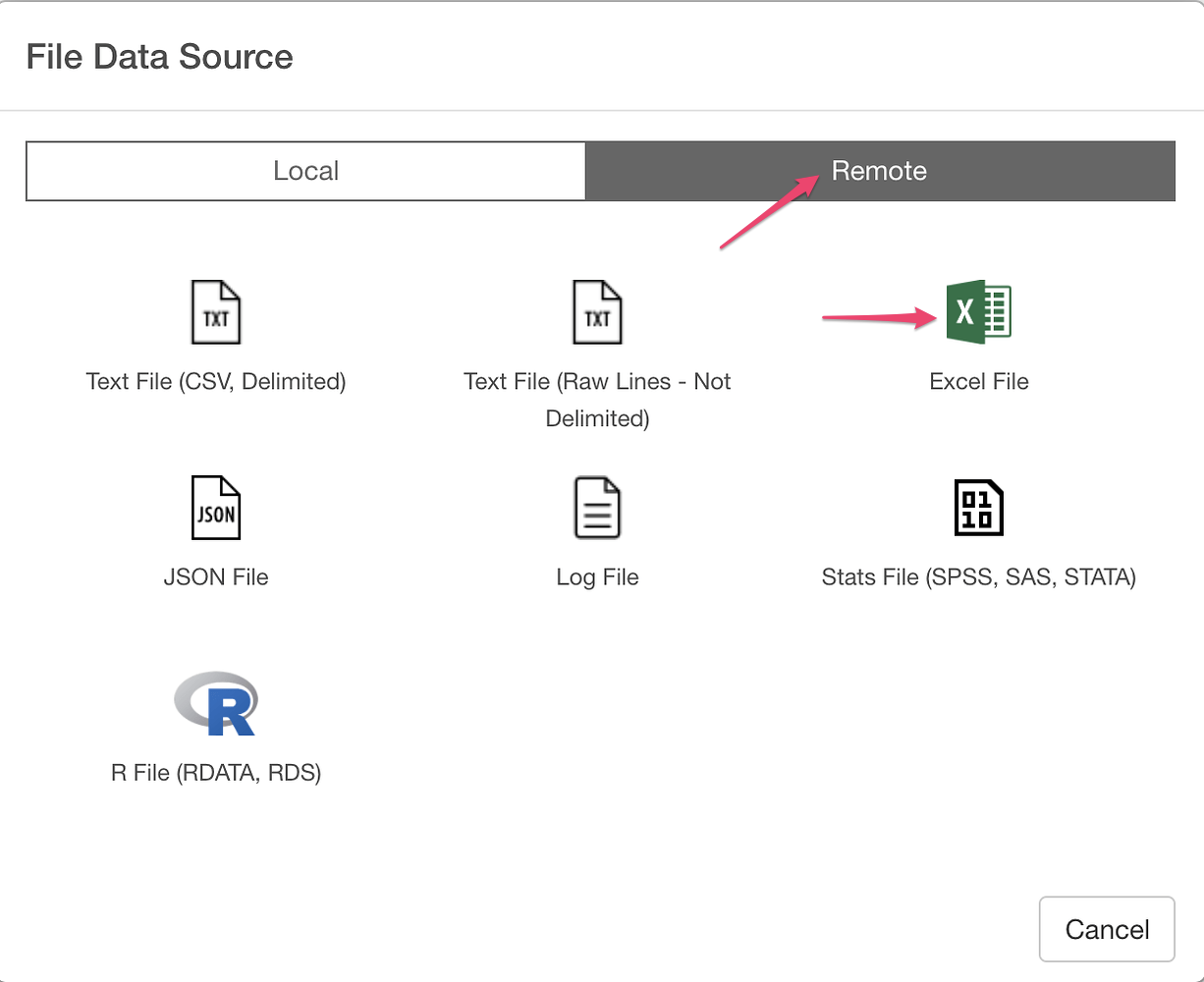Screen dimensions: 1204x982
Task: Select the Text File (CSV, Delimited) icon
Action: coord(216,311)
